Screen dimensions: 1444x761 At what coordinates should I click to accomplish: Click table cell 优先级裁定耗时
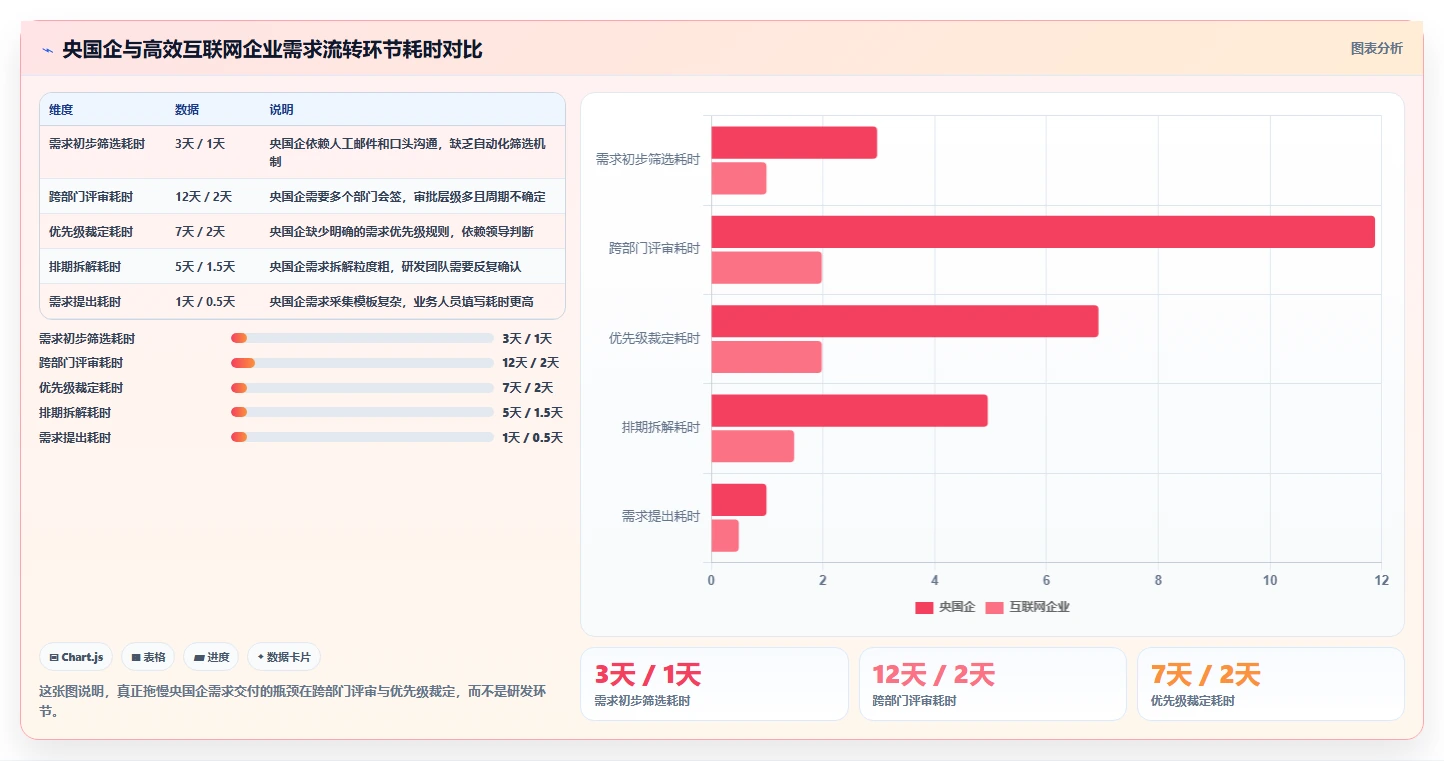click(x=91, y=232)
